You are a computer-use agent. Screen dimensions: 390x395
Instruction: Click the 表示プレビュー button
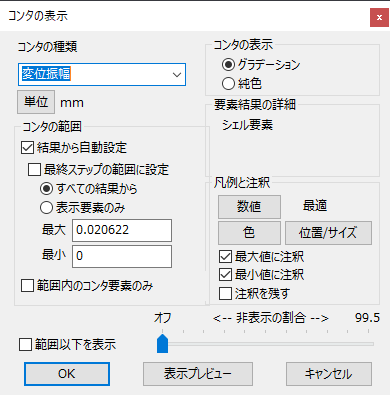[198, 374]
